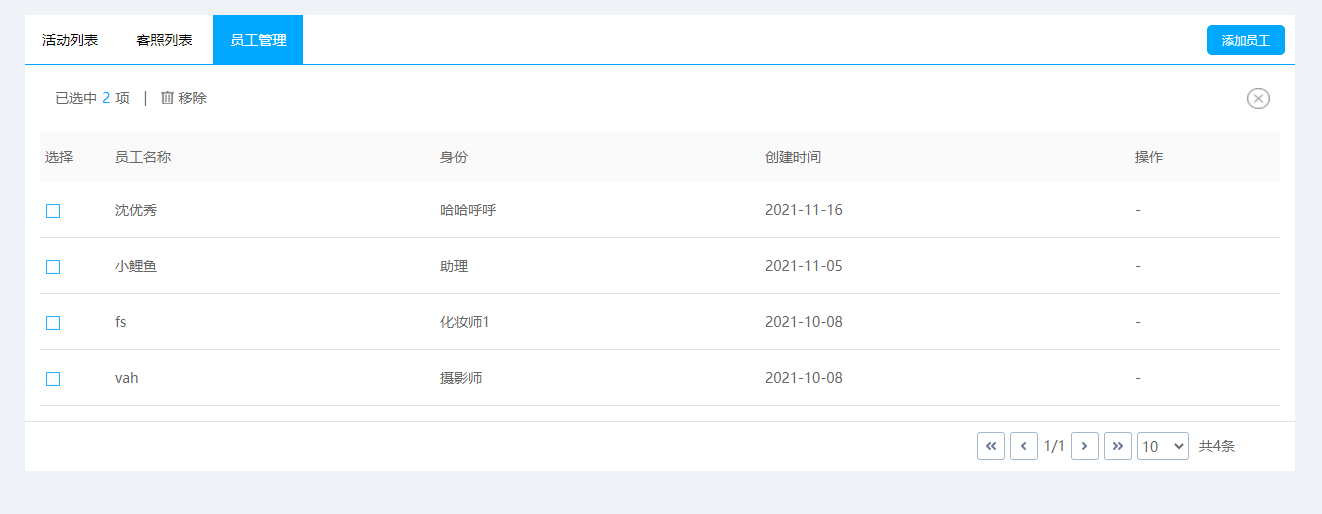Go to first page of pagination

[990, 446]
